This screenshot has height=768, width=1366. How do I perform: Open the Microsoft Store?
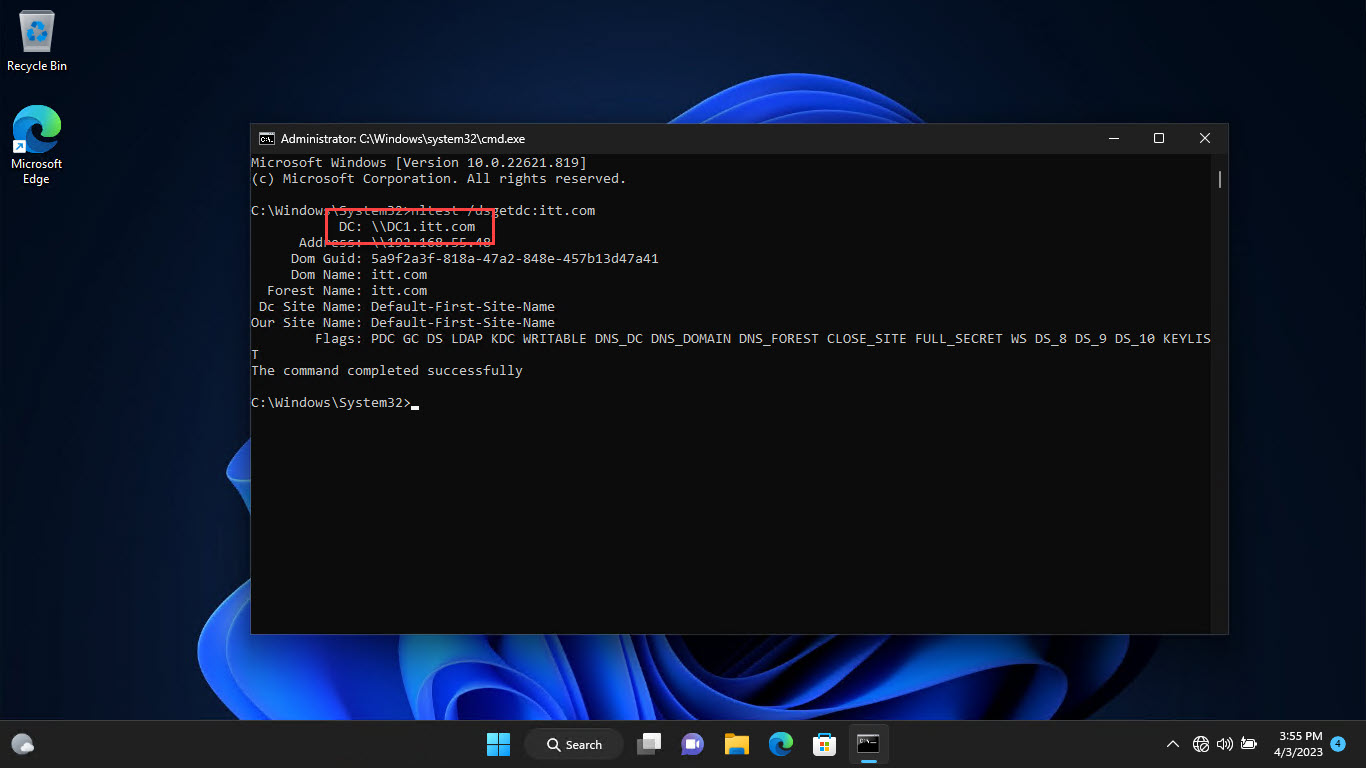tap(824, 744)
